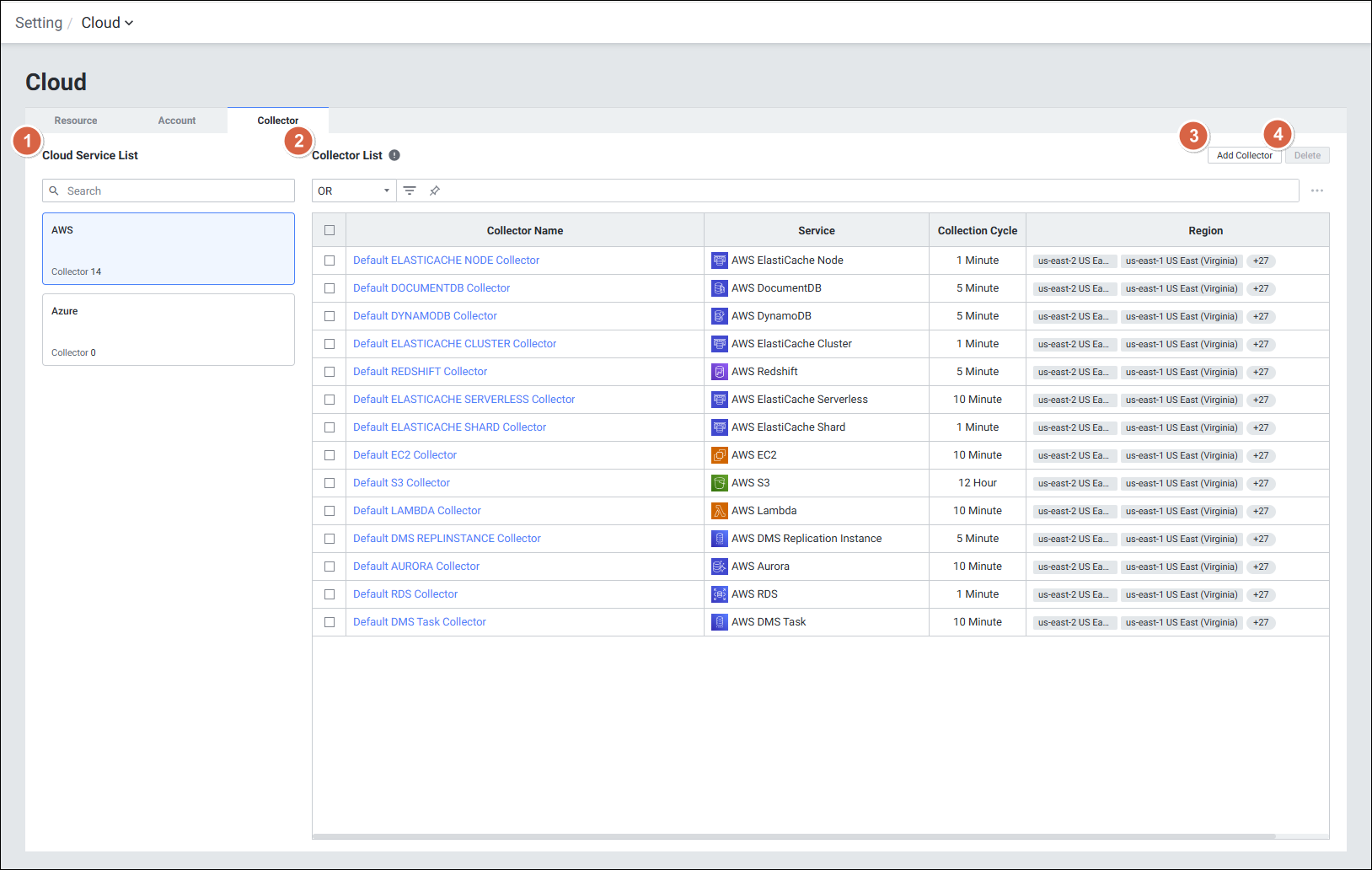Click the pin icon beside the filter
This screenshot has width=1372, height=870.
435,191
